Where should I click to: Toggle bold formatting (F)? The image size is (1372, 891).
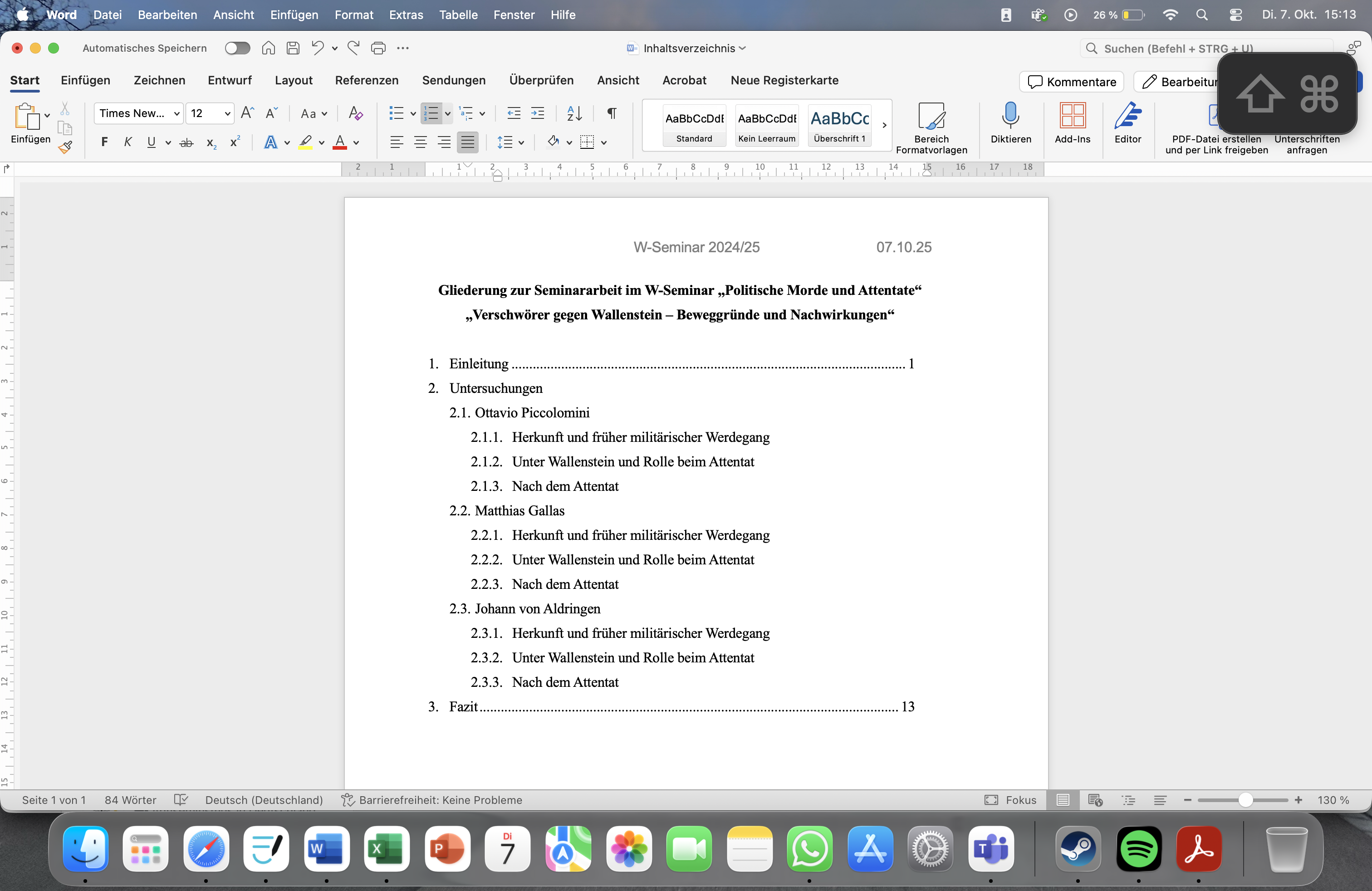pyautogui.click(x=104, y=142)
